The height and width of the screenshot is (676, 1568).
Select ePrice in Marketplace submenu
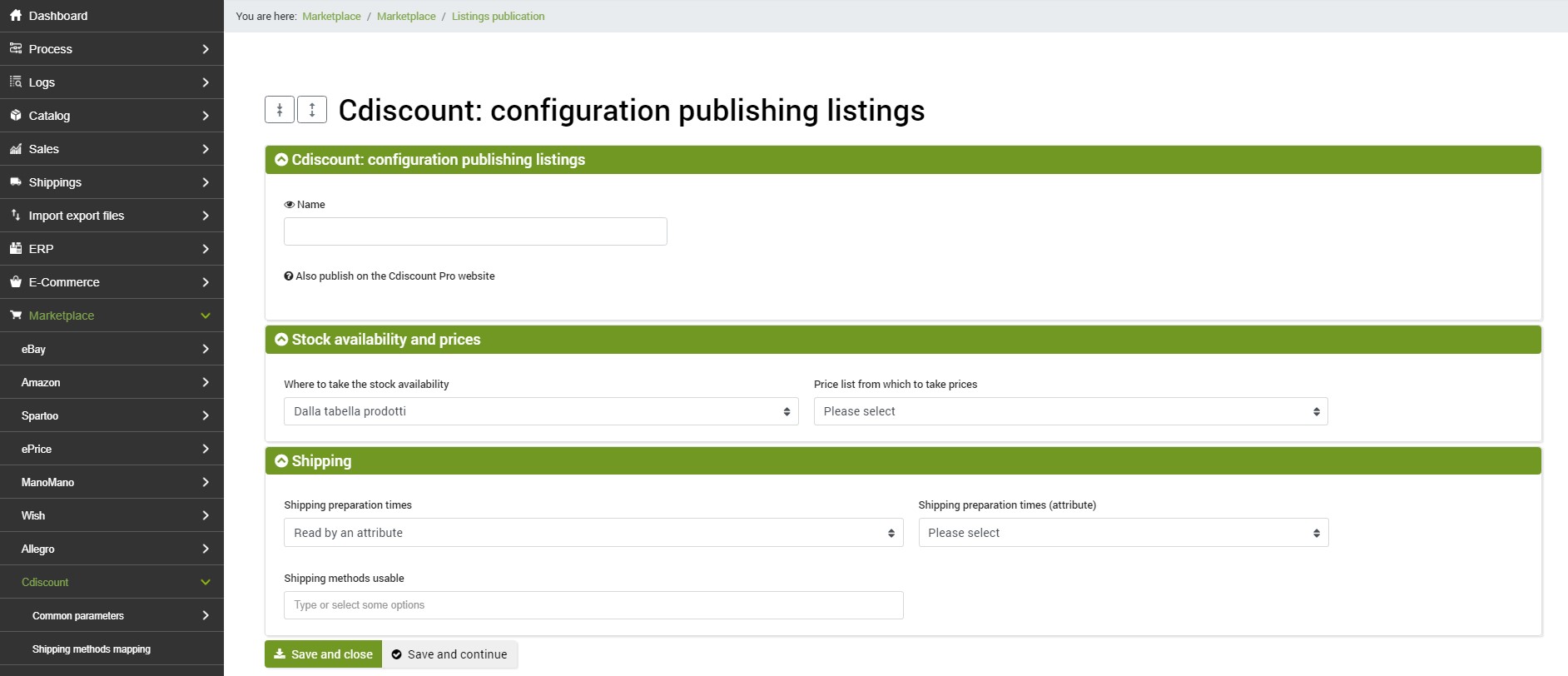112,449
